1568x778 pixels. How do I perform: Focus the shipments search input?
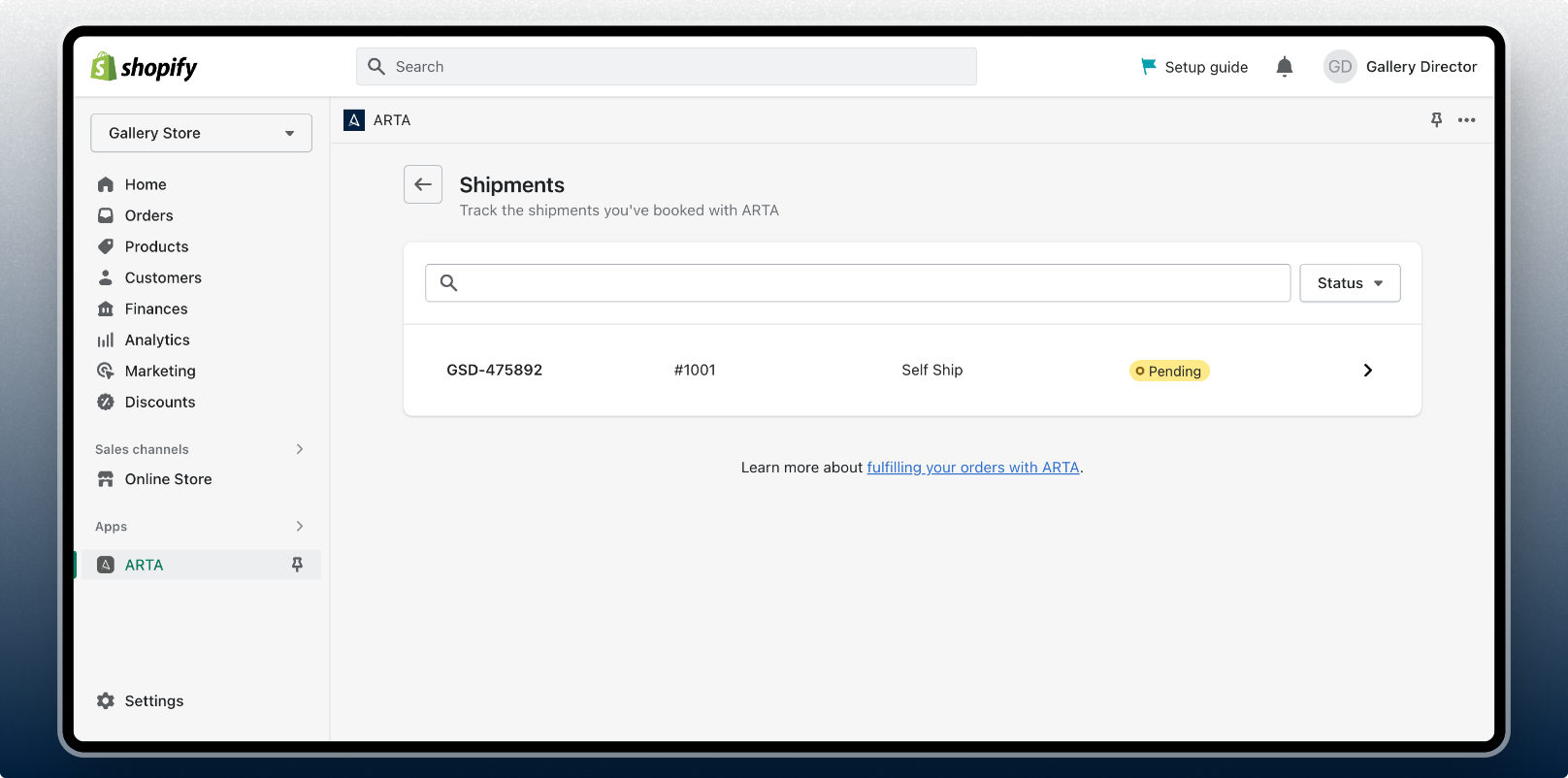(858, 283)
